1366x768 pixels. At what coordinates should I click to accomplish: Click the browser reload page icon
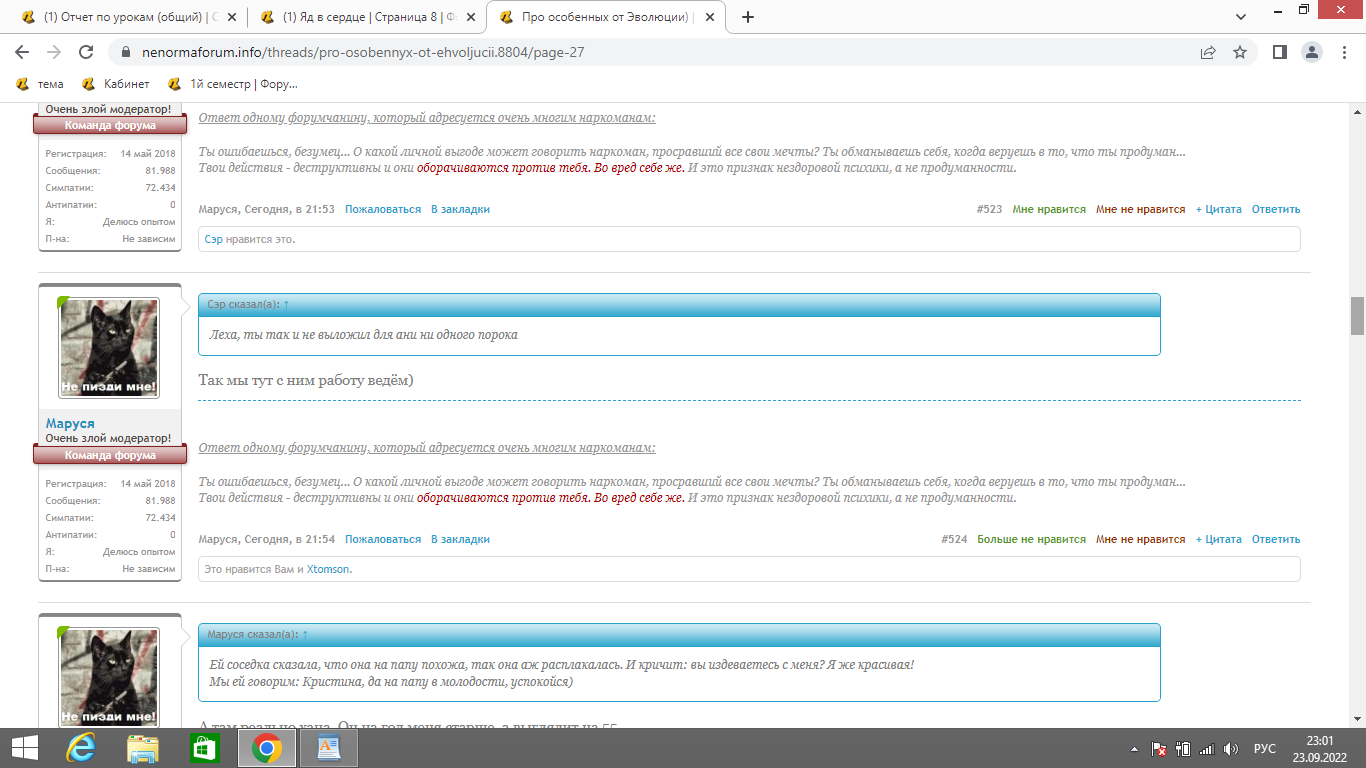[x=86, y=52]
